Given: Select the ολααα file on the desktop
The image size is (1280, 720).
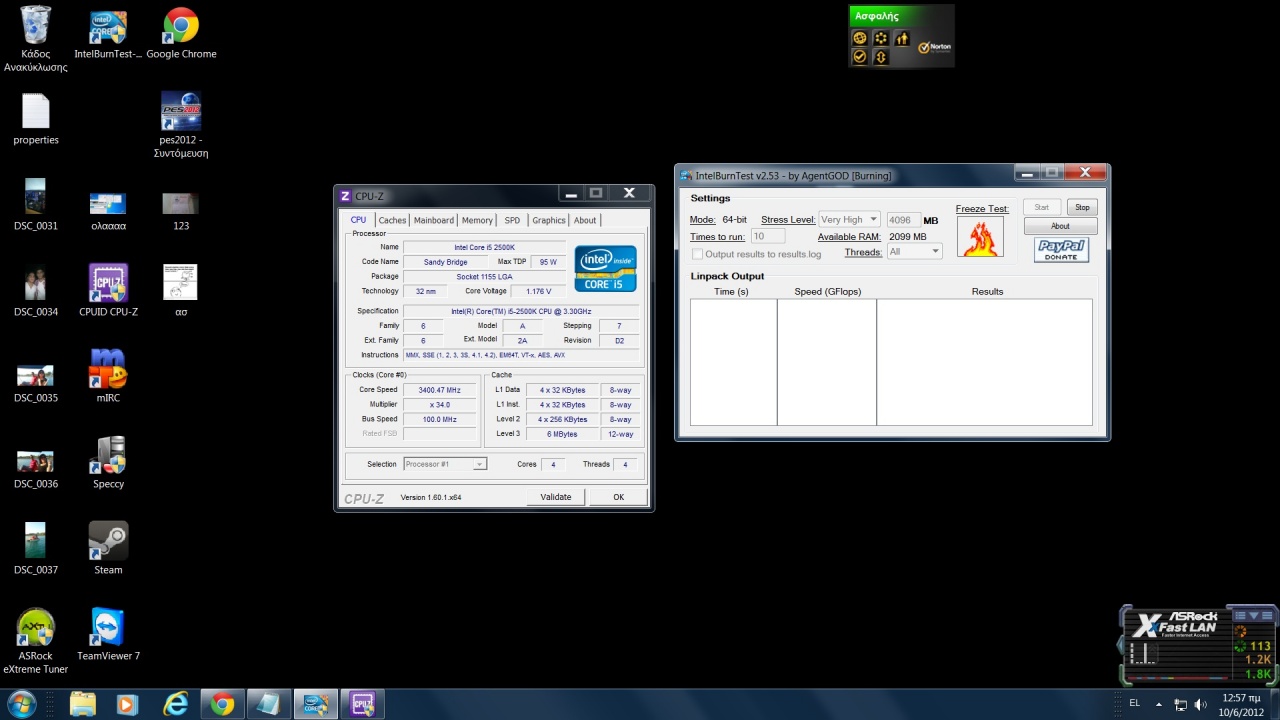Looking at the screenshot, I should tap(108, 211).
